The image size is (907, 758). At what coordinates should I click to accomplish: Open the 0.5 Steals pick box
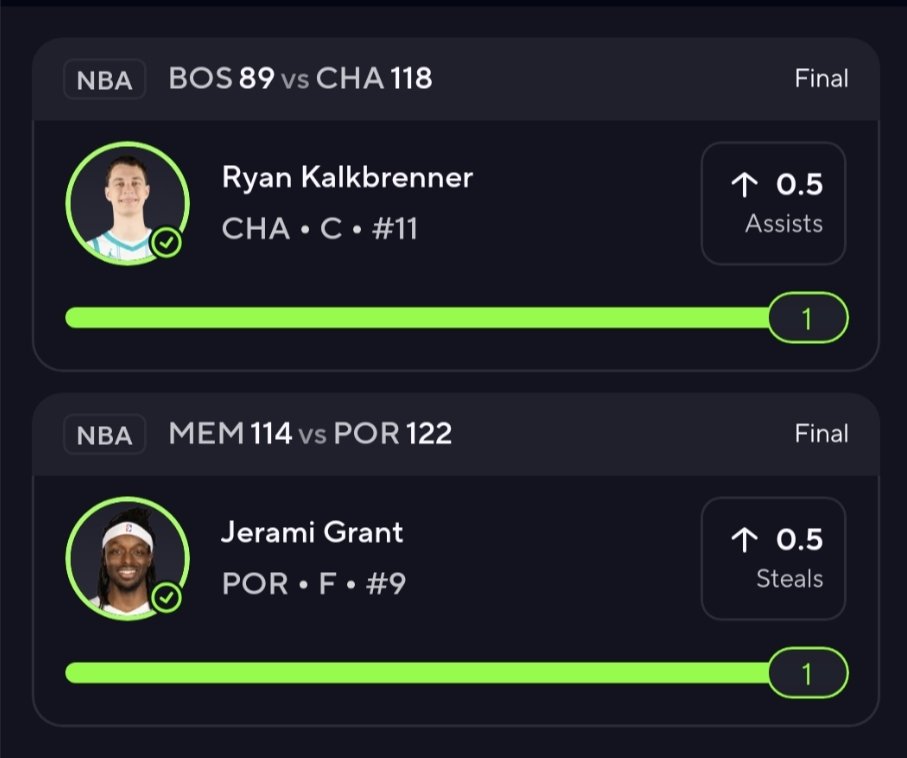click(x=773, y=559)
